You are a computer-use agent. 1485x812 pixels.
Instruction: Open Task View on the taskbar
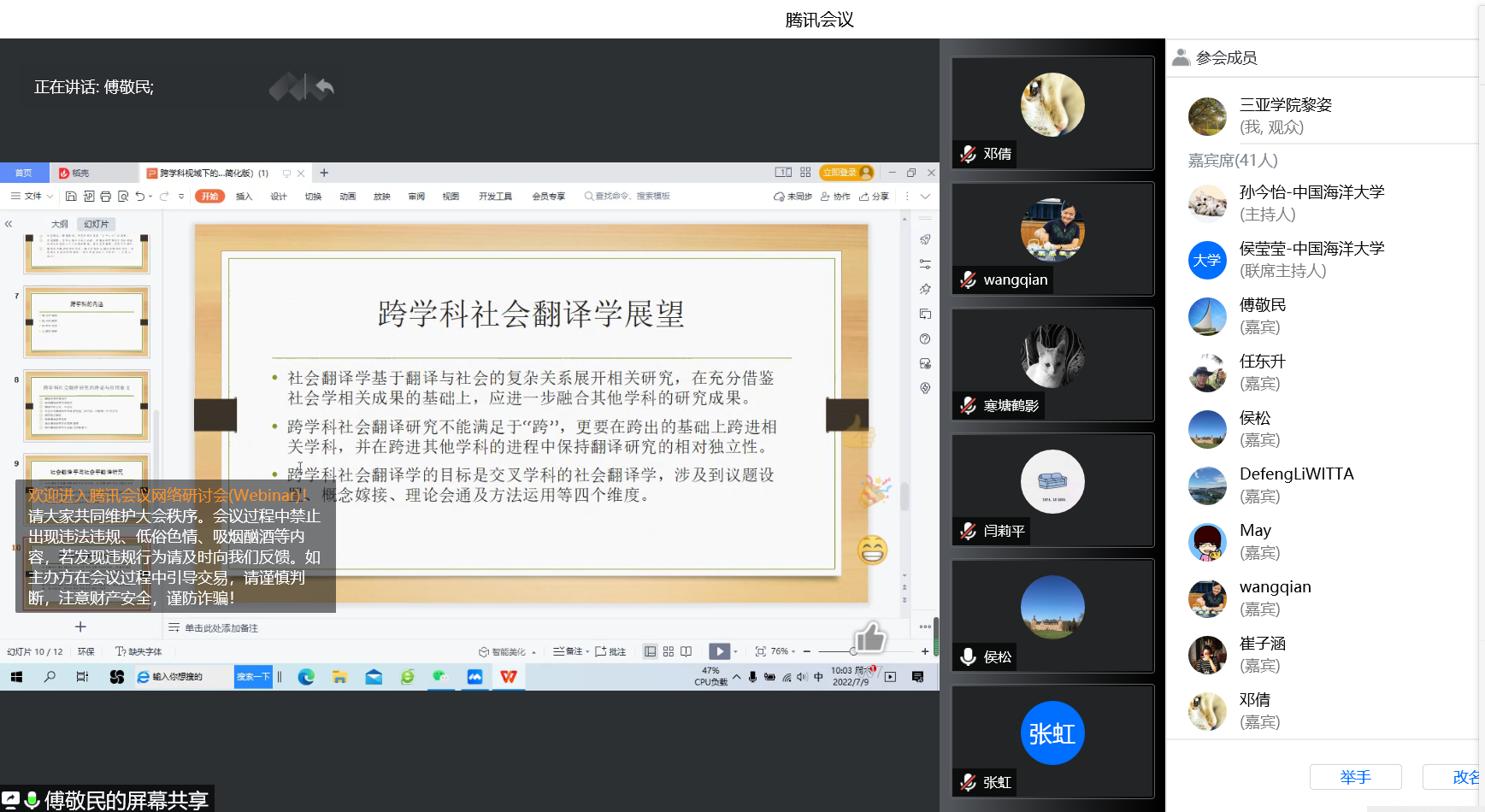pos(82,677)
